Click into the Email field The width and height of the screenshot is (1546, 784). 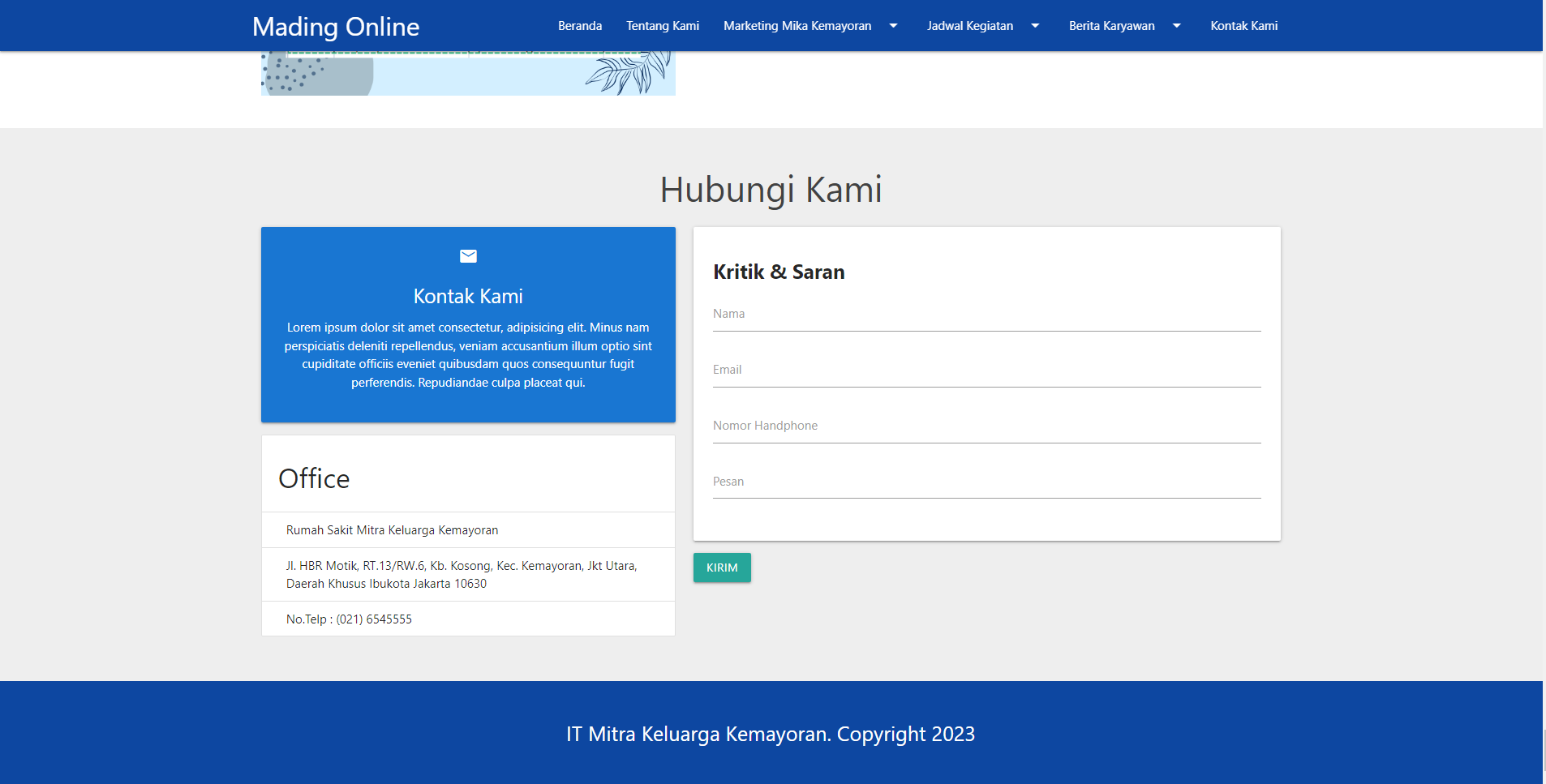986,371
